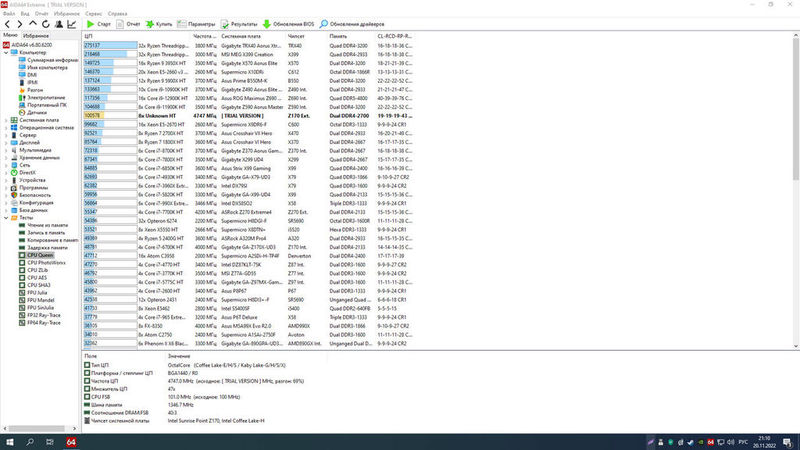Open Параметры benchmark settings
800x450 pixels.
point(196,24)
